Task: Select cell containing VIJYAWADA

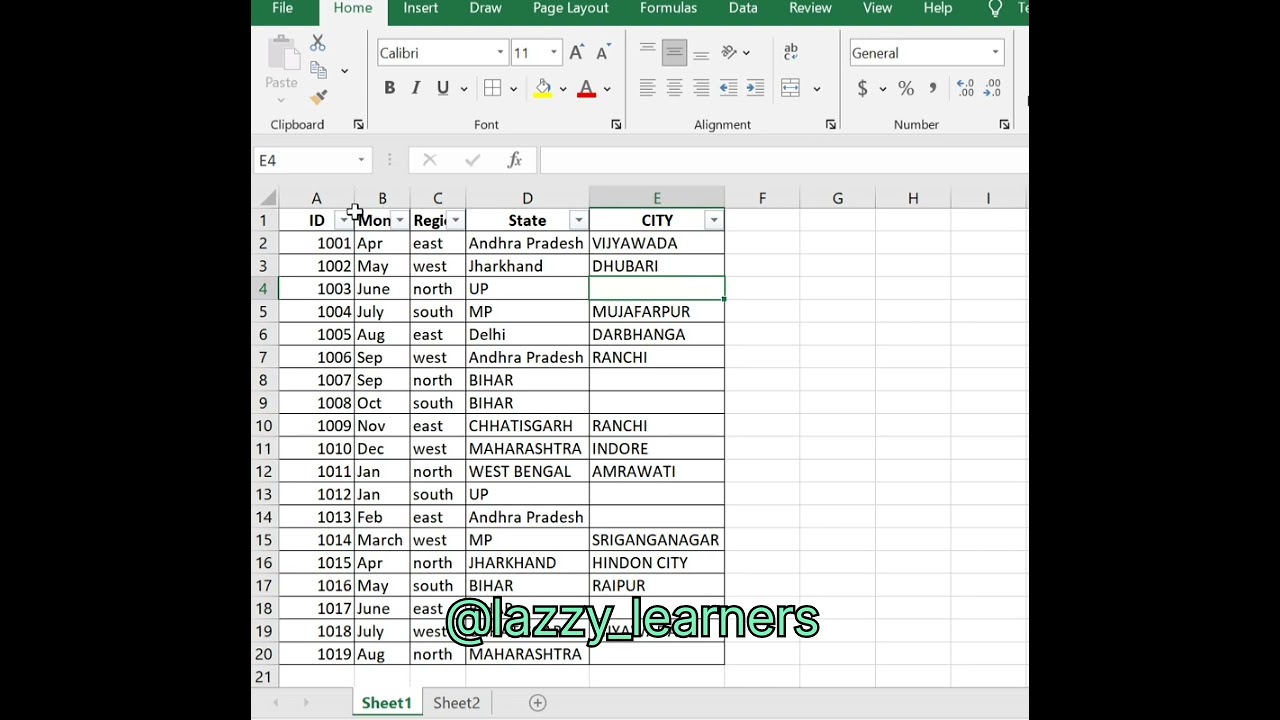Action: pyautogui.click(x=657, y=243)
